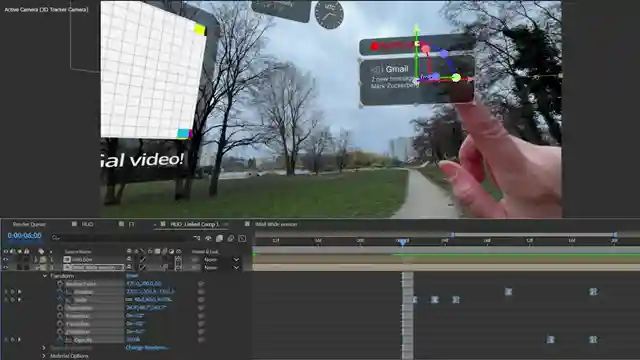The width and height of the screenshot is (640, 360).
Task: Click the Orientation value field
Action: click(146, 308)
